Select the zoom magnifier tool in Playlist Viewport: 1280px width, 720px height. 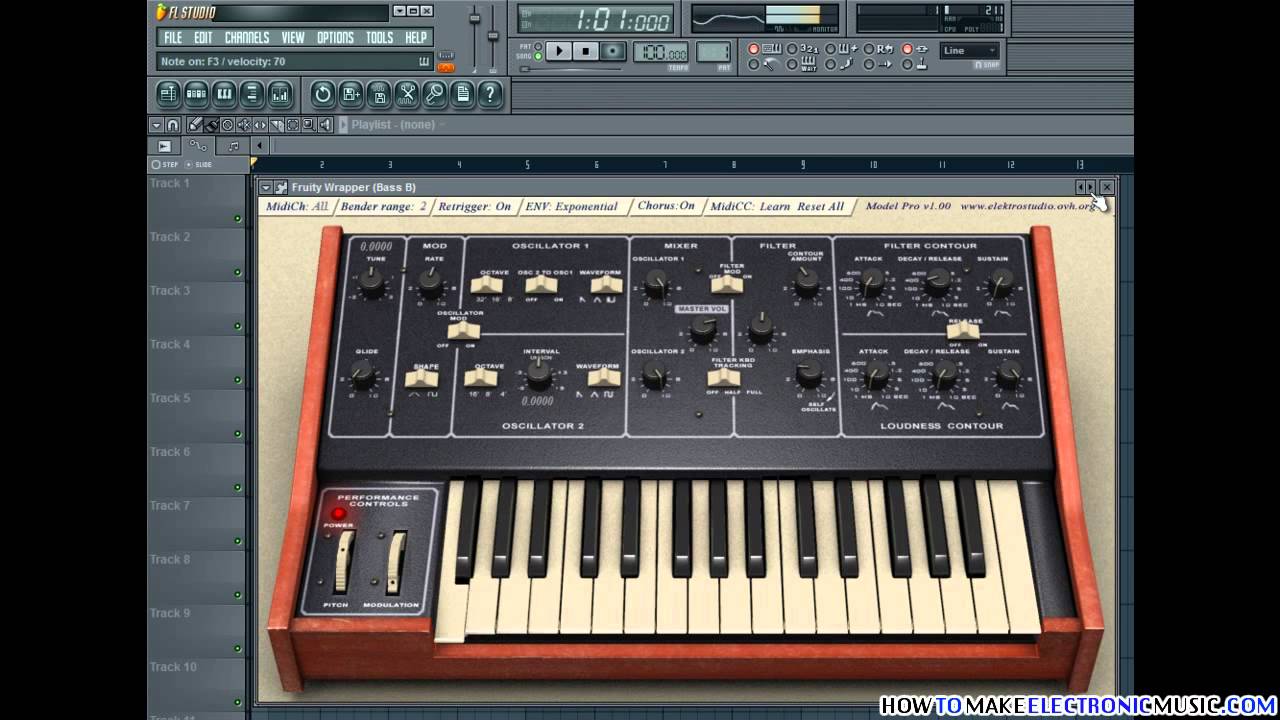(309, 125)
